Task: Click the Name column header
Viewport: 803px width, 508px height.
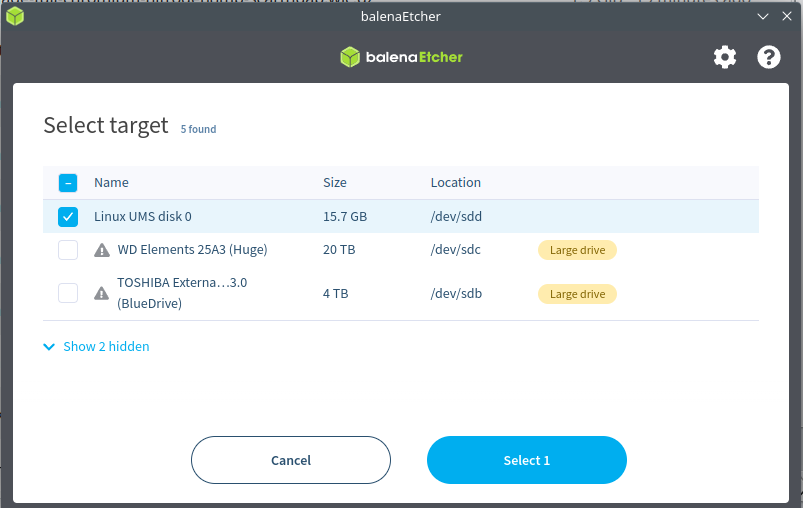Action: point(111,183)
